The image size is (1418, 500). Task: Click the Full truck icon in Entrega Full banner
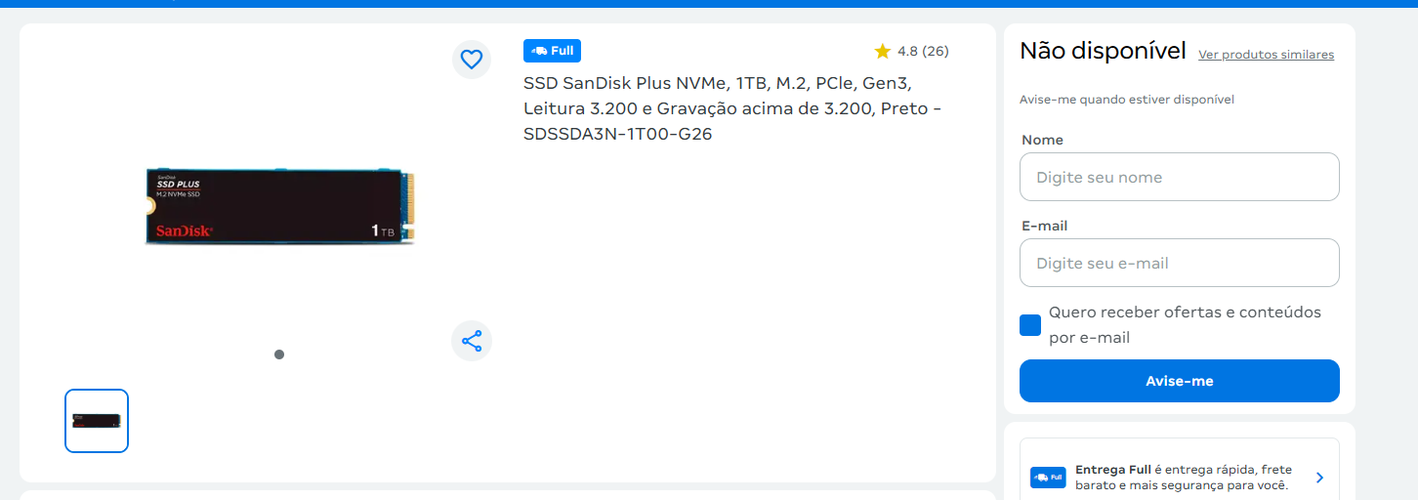pyautogui.click(x=1048, y=477)
